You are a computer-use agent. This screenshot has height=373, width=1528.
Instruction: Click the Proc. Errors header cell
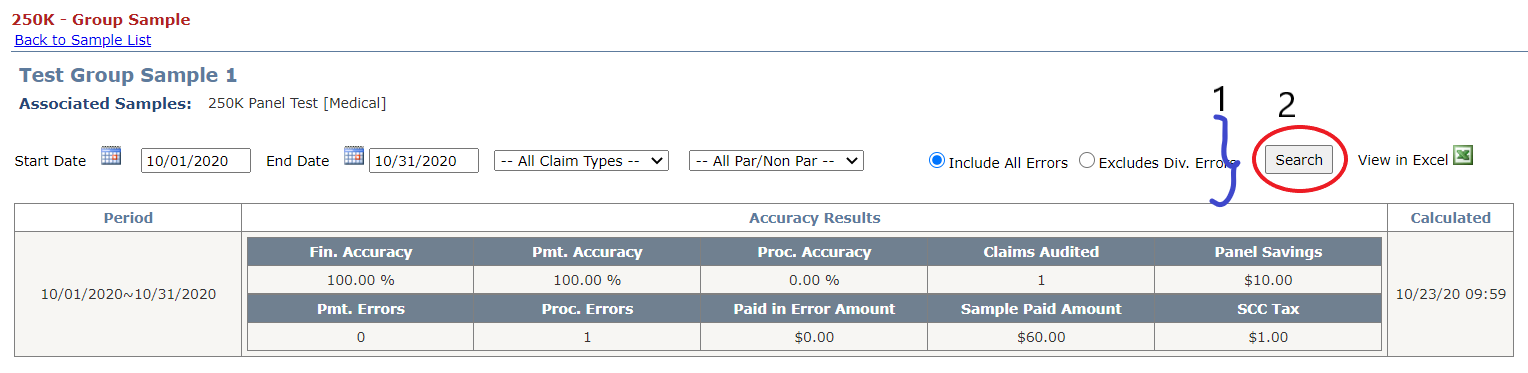click(587, 309)
